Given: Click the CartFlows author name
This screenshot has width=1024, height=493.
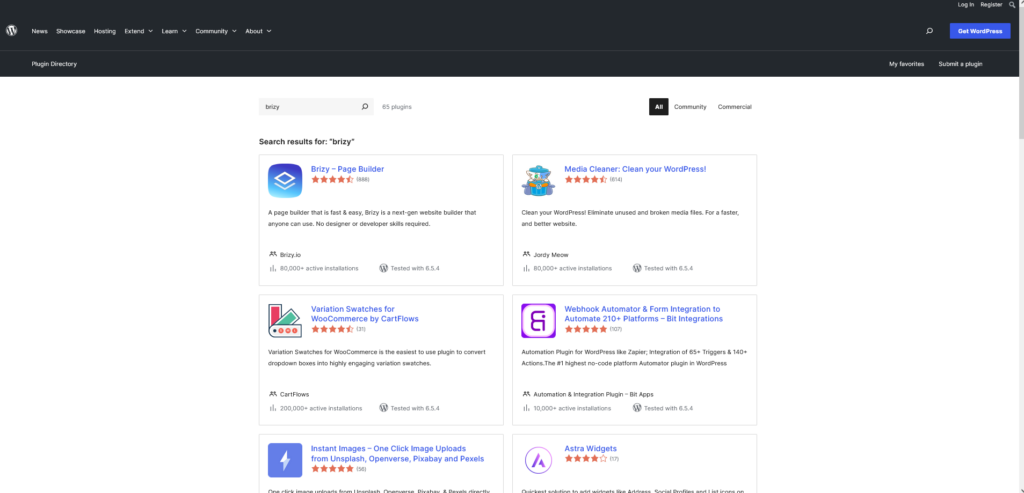Looking at the screenshot, I should pos(295,394).
